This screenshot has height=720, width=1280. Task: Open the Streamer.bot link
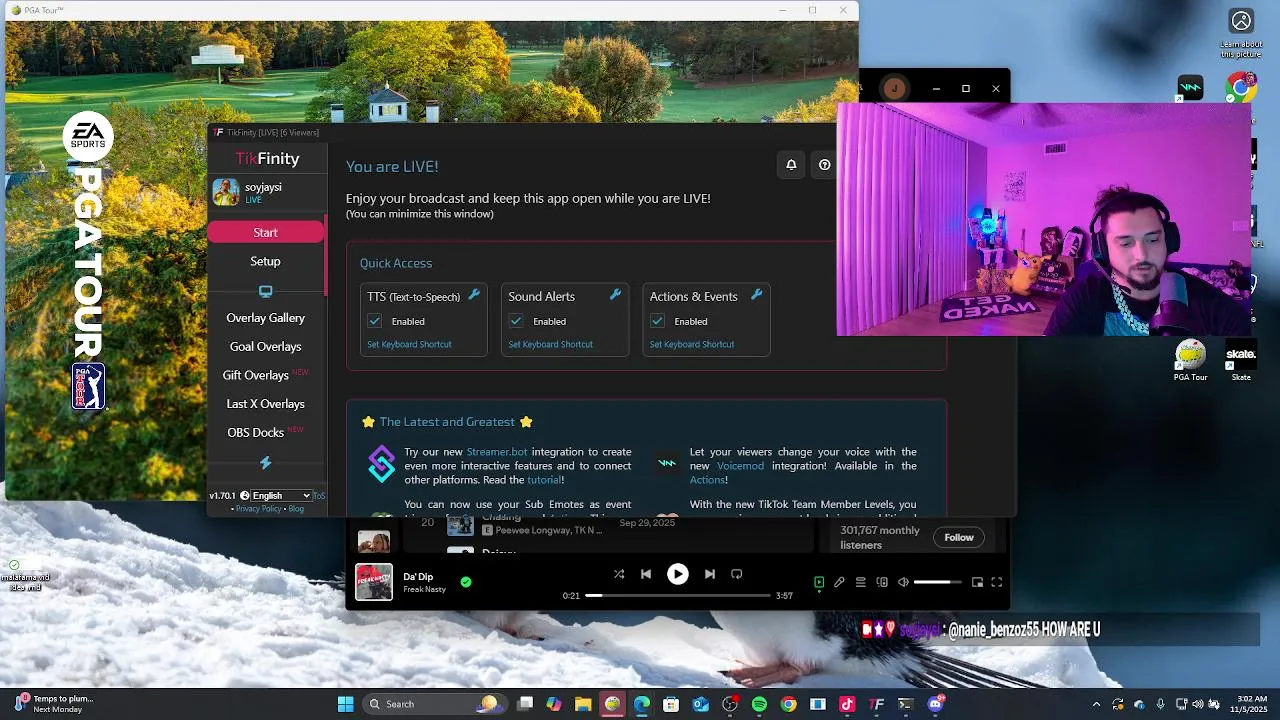coord(496,452)
